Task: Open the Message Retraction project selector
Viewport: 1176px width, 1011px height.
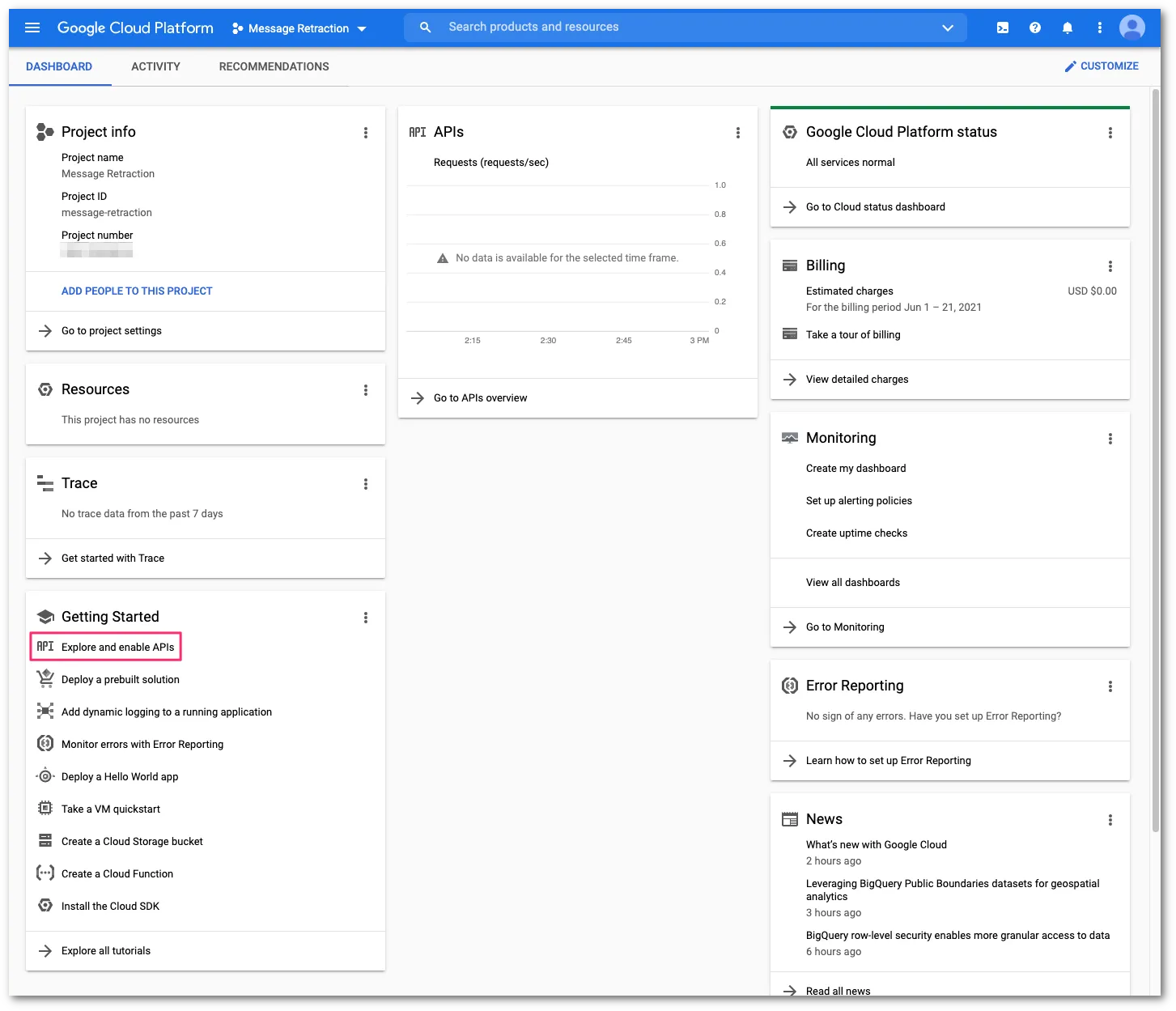Action: coord(298,28)
